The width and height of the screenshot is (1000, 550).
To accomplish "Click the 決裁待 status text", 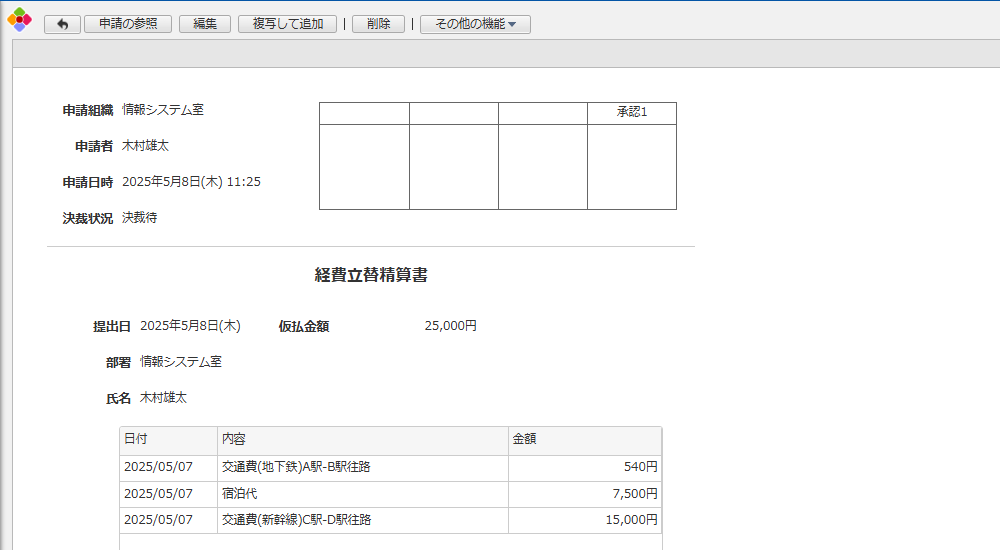I will coord(139,218).
